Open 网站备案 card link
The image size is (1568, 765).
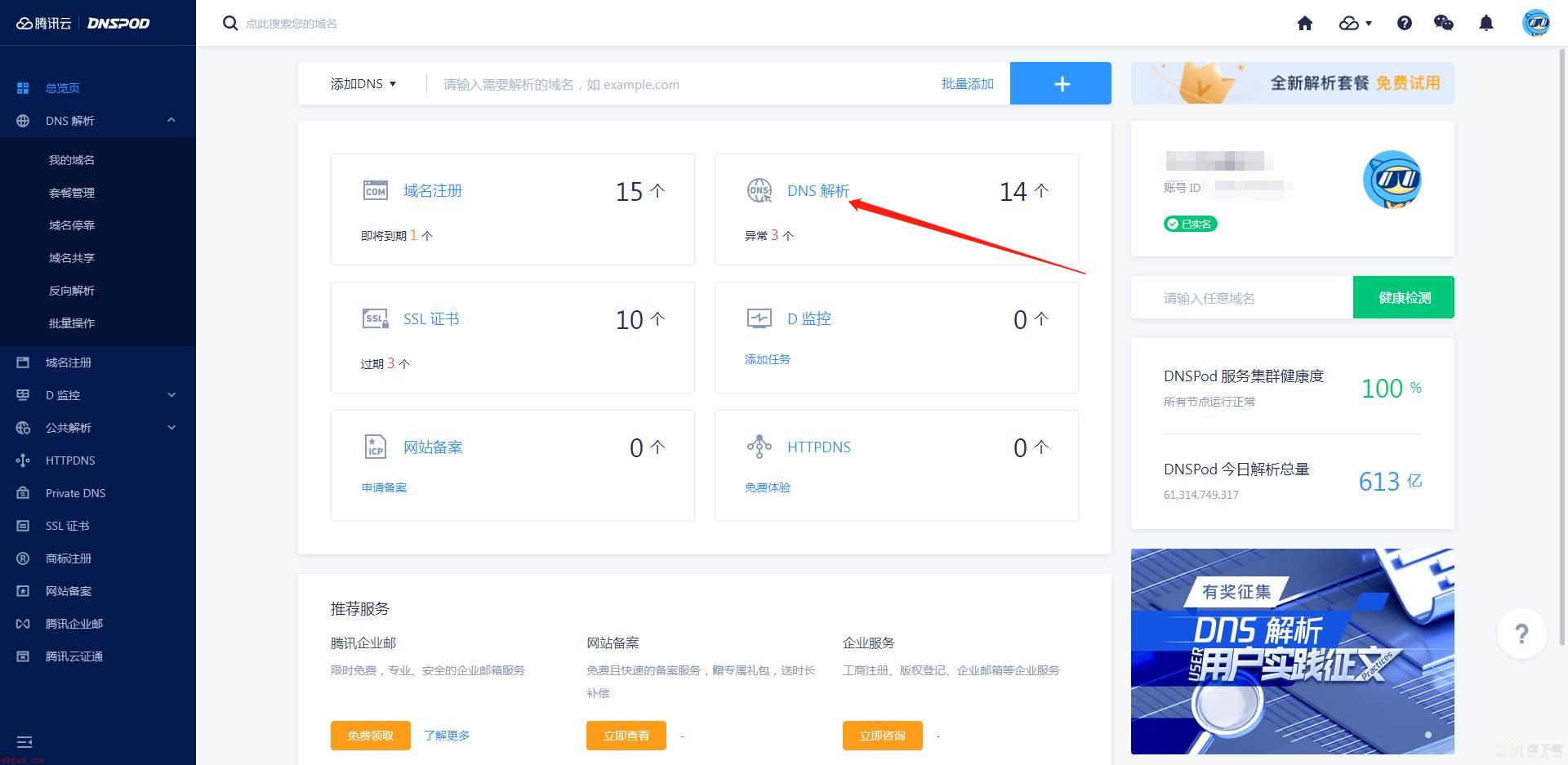coord(433,447)
